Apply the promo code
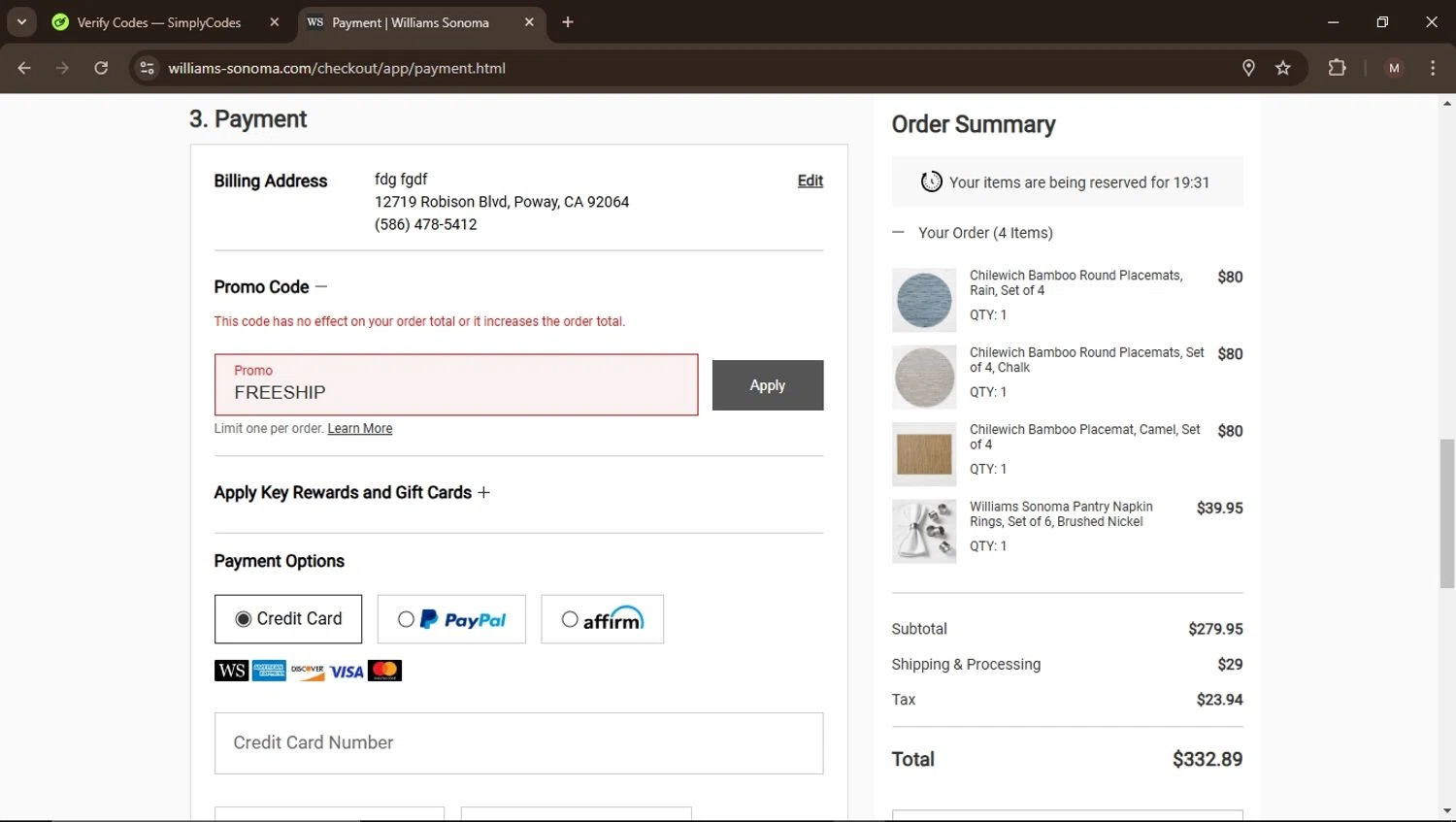The image size is (1456, 822). click(x=768, y=385)
